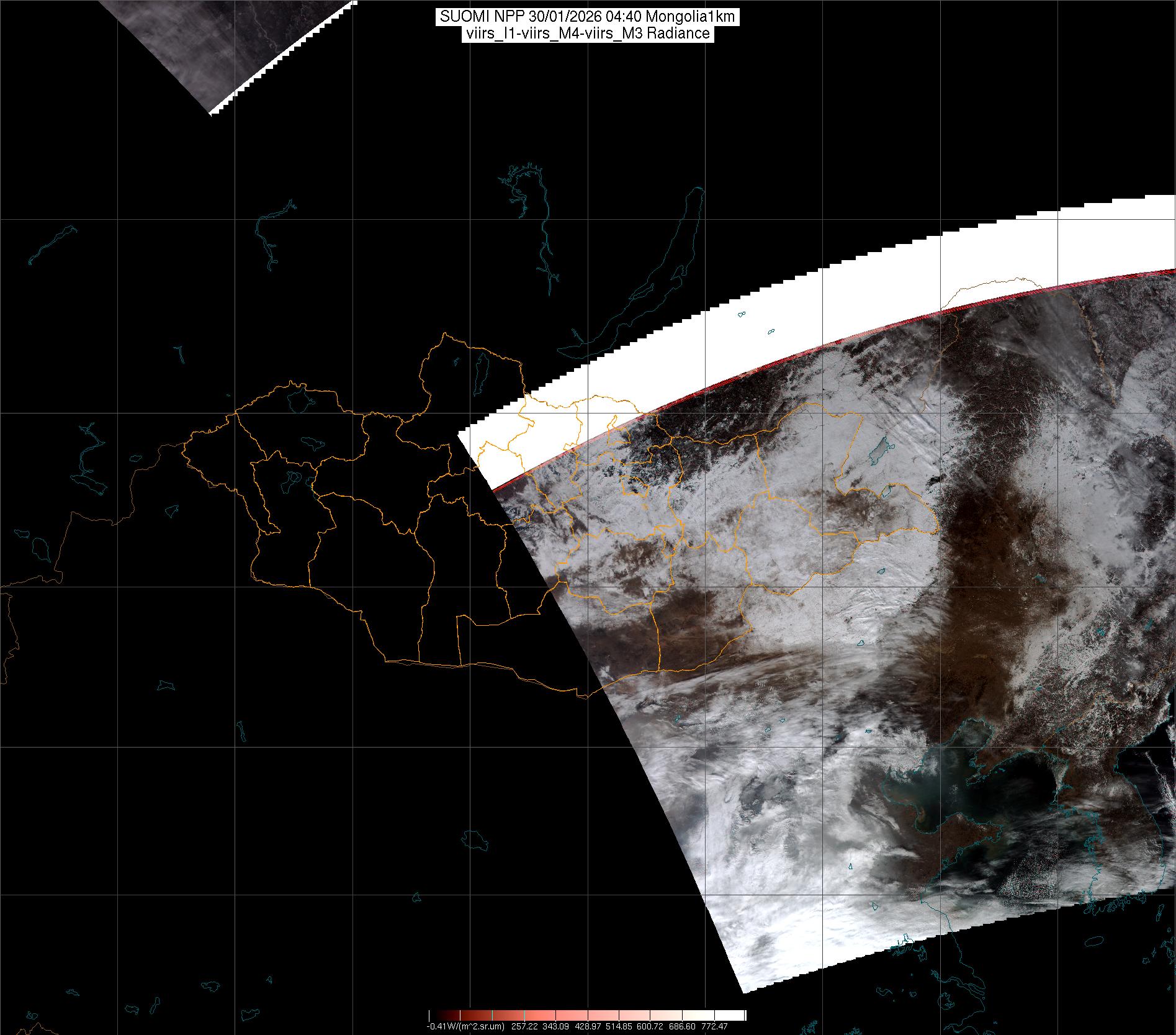This screenshot has height=1035, width=1176.
Task: Click the viirs band Radiance subtitle label
Action: (587, 34)
